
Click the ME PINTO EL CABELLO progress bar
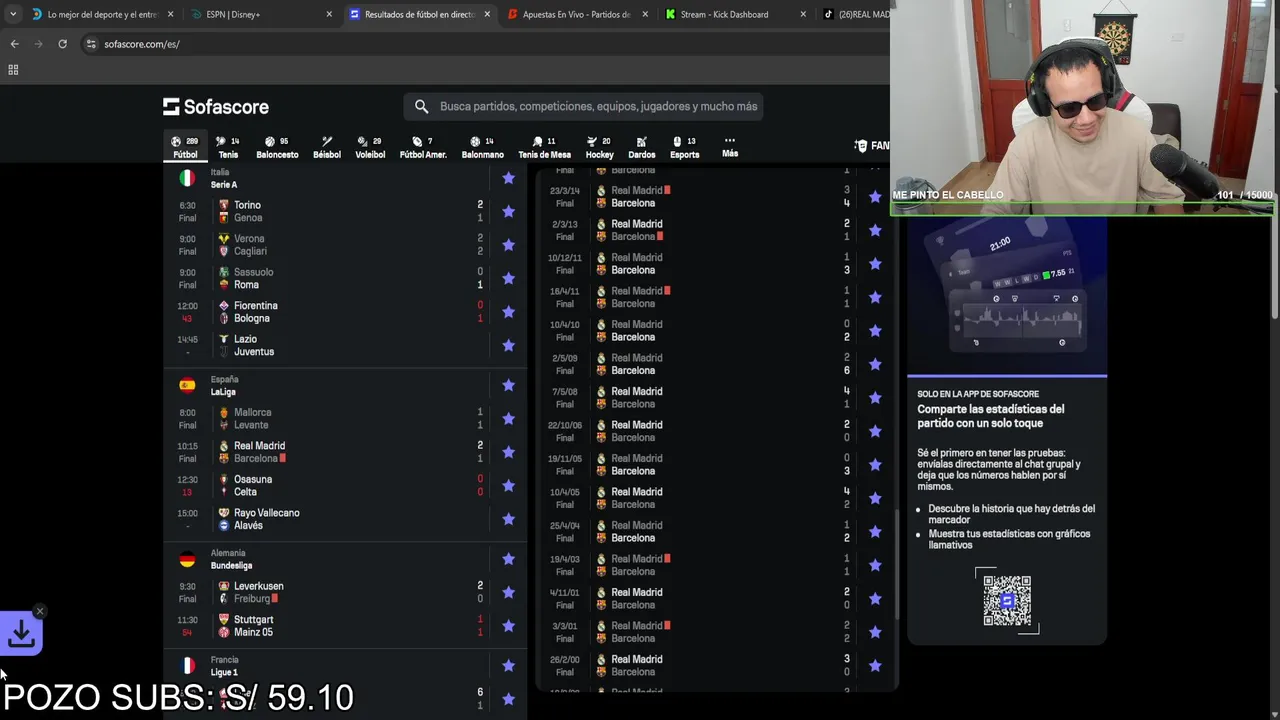point(1082,211)
